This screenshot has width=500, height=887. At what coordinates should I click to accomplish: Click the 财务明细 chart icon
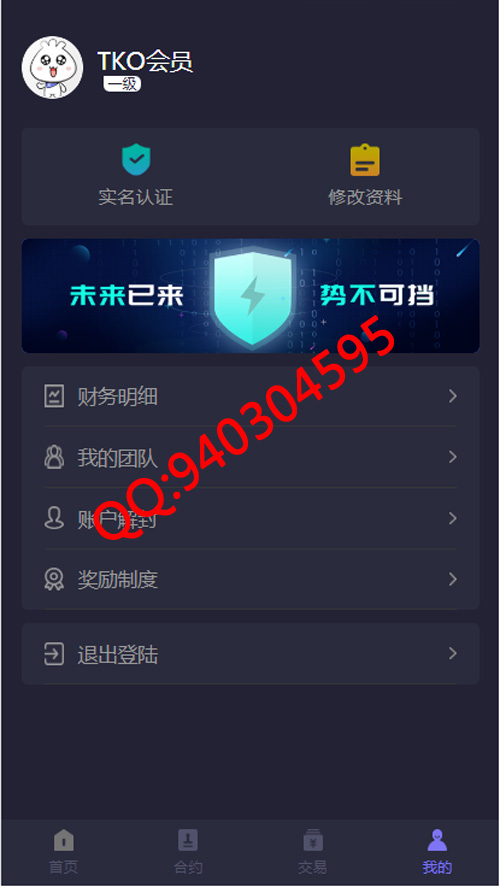[x=54, y=396]
